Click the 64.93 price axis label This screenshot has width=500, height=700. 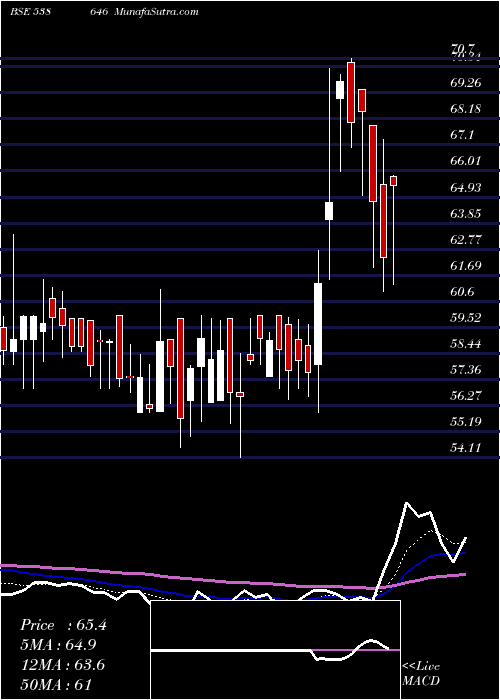click(x=466, y=187)
